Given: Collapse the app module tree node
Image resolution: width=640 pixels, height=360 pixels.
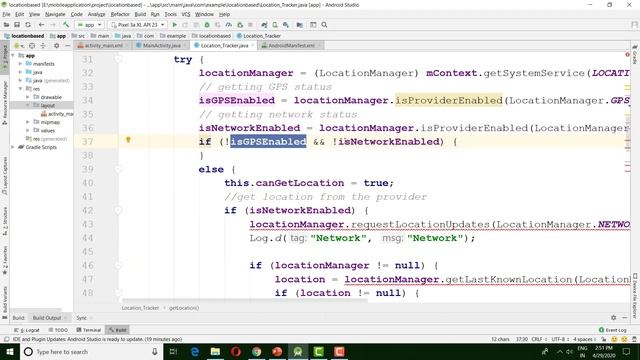Looking at the screenshot, I should [x=13, y=56].
